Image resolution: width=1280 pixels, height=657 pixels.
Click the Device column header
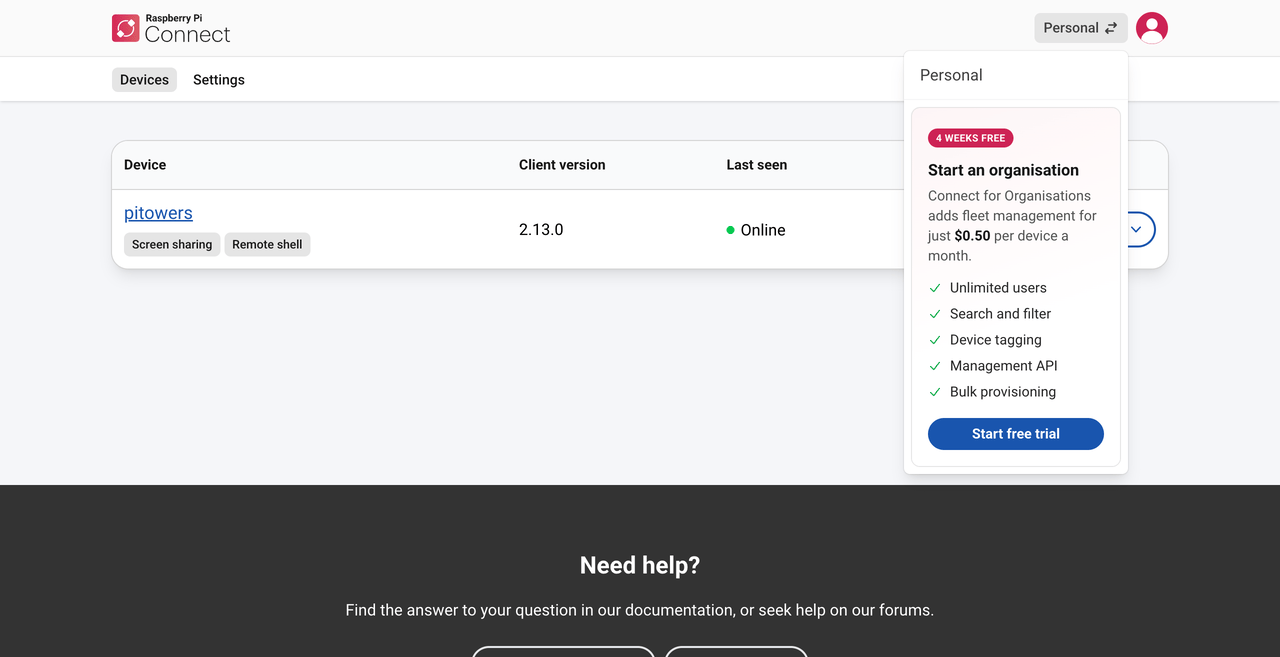(145, 165)
